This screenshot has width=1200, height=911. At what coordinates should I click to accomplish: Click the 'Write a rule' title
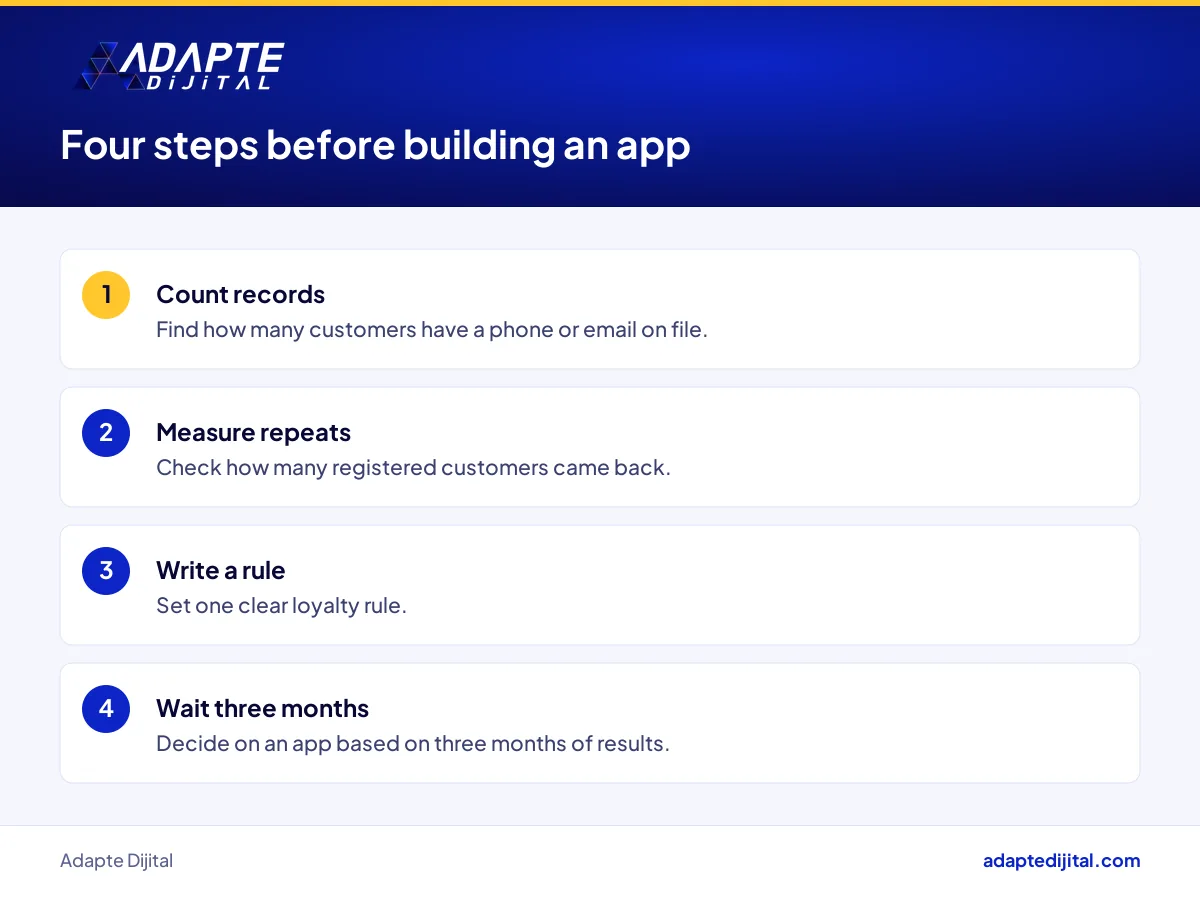(220, 570)
